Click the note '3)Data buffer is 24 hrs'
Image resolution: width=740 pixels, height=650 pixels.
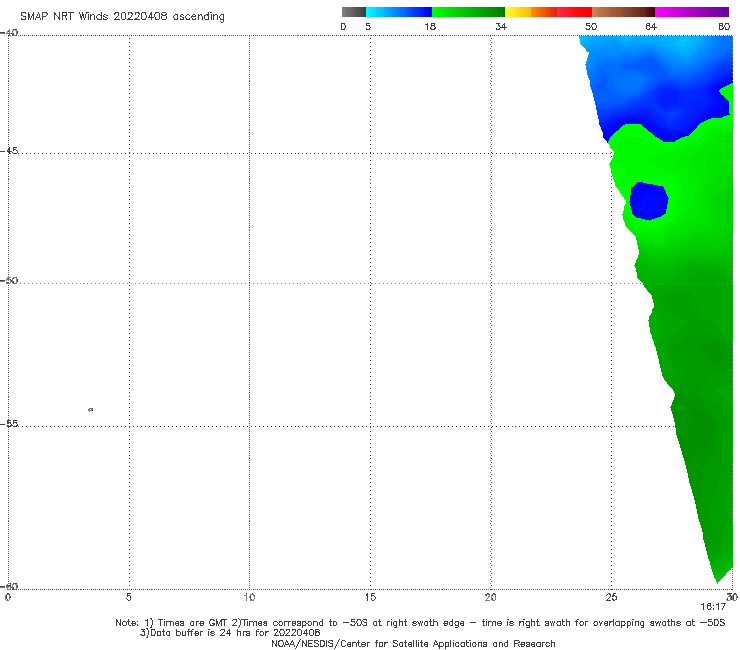pyautogui.click(x=230, y=633)
